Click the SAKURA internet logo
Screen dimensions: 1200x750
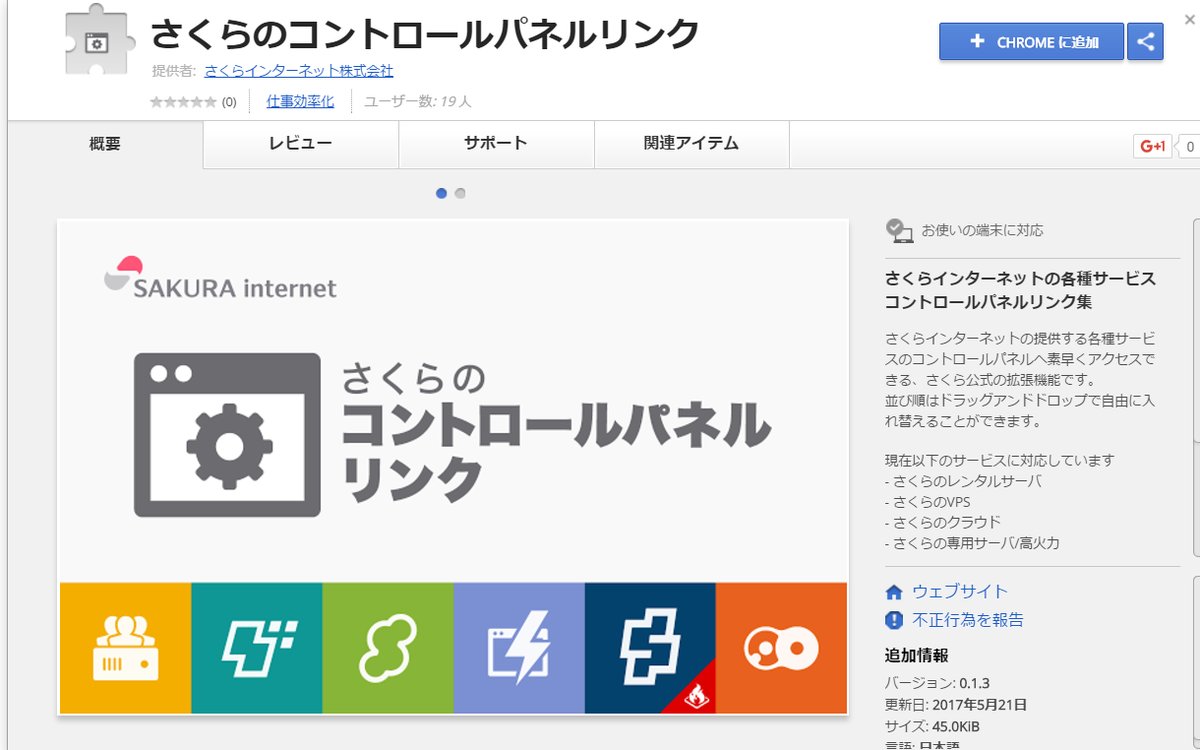[x=220, y=278]
